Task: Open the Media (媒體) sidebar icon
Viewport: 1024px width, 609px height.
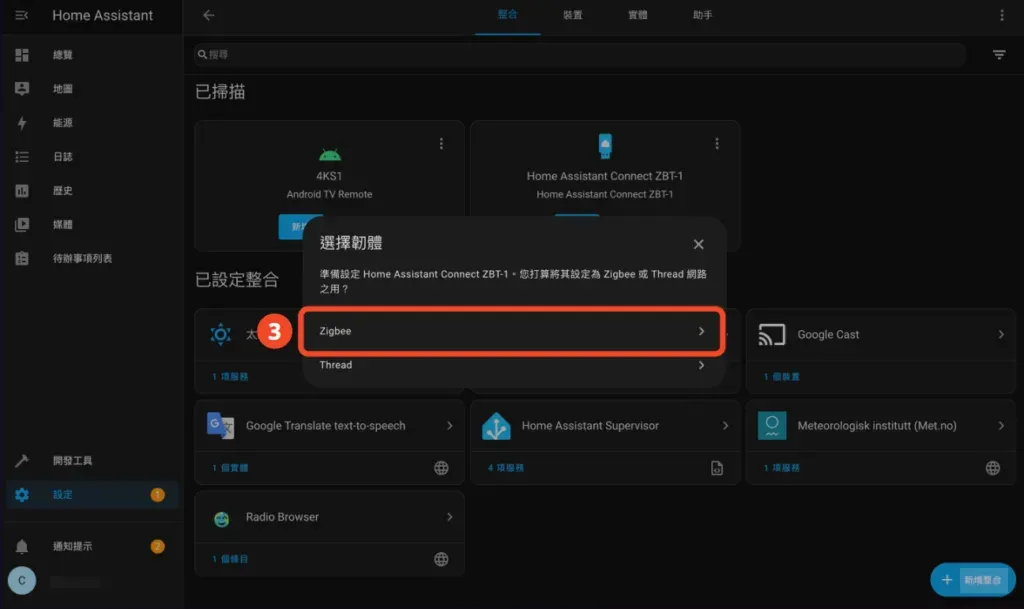Action: point(20,224)
